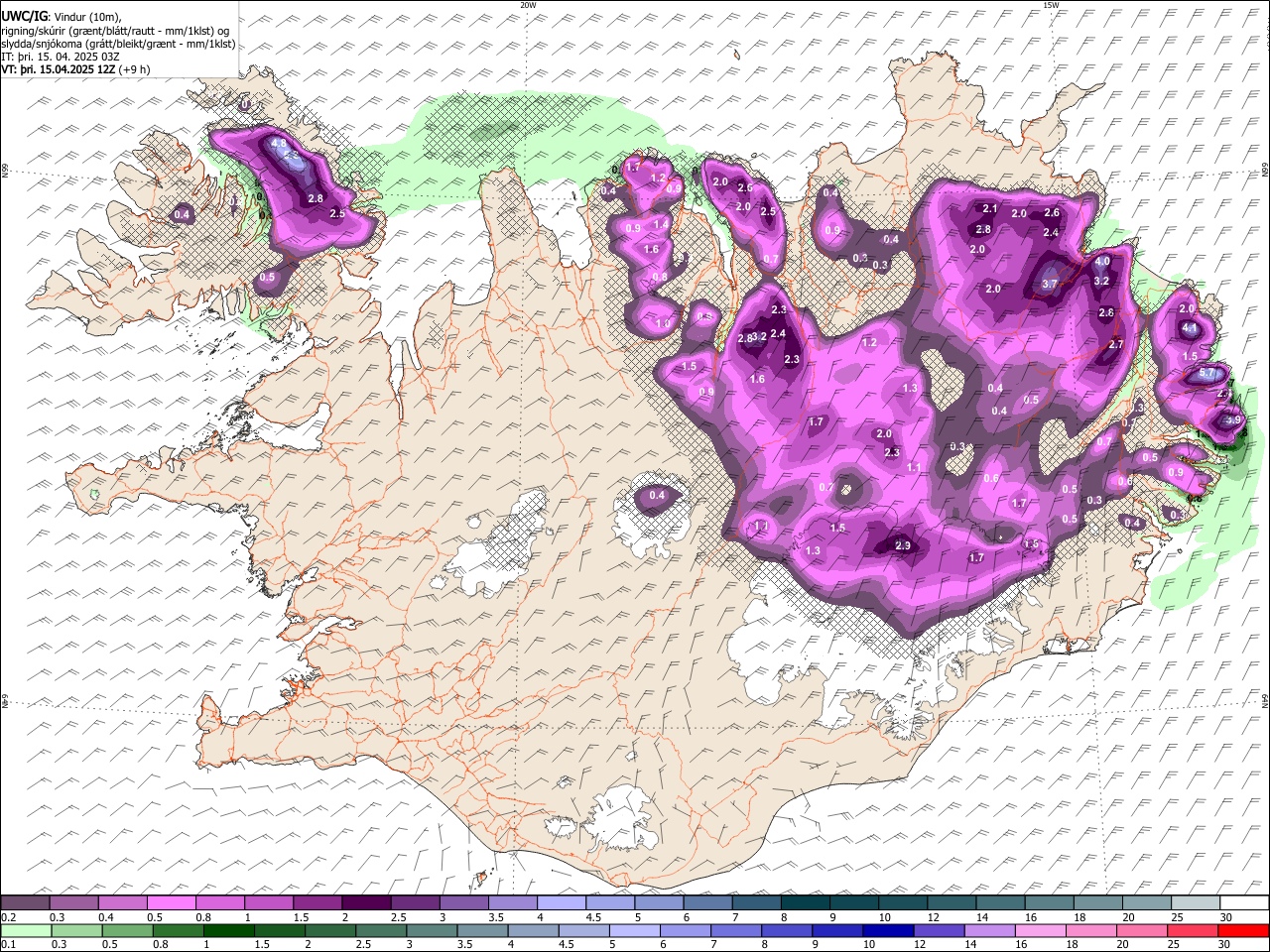Click the 5.7 precipitation value on the map
Screen dimensions: 1270x952
click(1207, 373)
